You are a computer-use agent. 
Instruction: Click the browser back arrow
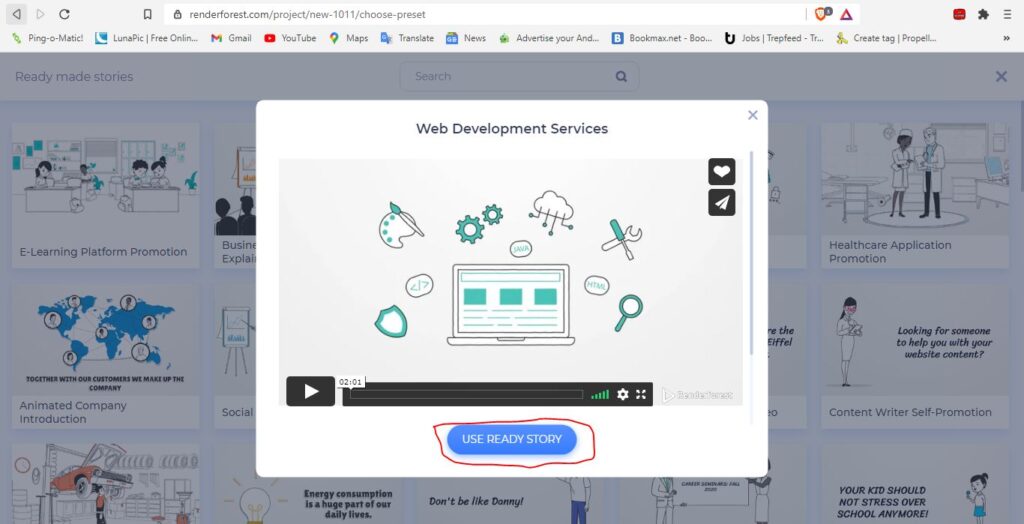(16, 14)
